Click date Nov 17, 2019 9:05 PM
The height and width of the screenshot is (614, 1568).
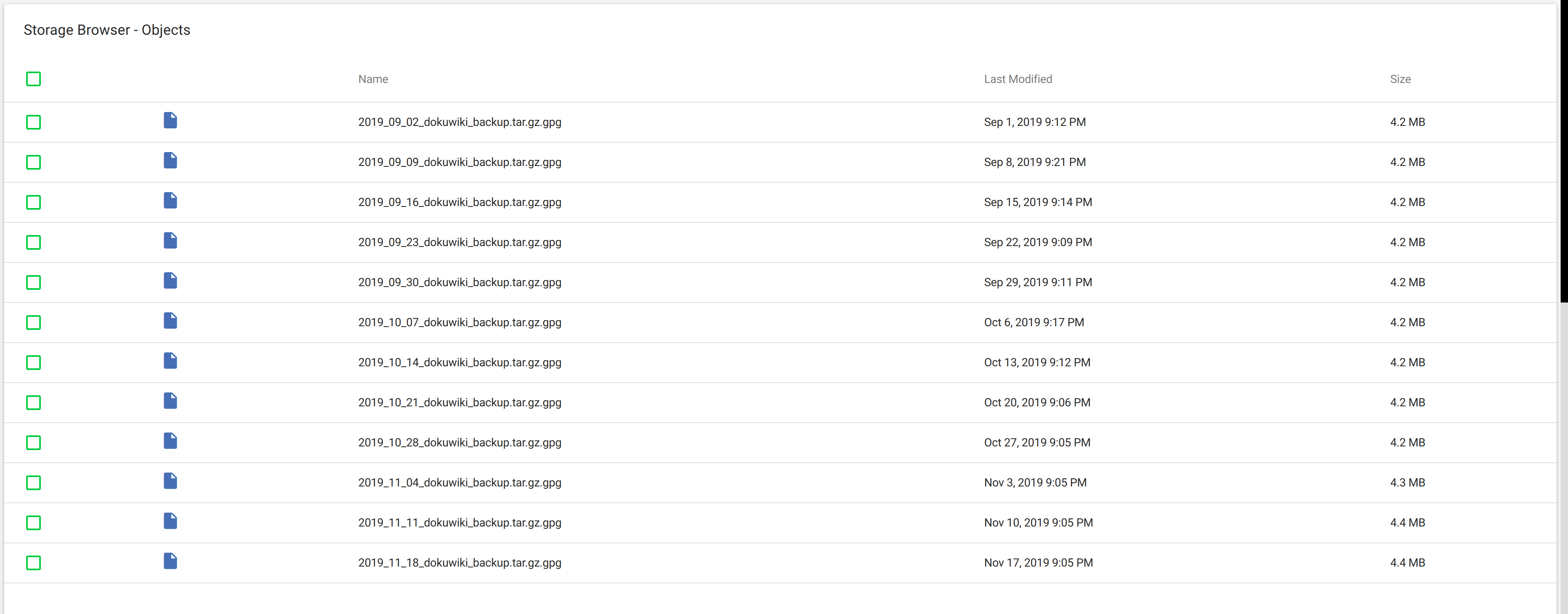(x=1039, y=563)
